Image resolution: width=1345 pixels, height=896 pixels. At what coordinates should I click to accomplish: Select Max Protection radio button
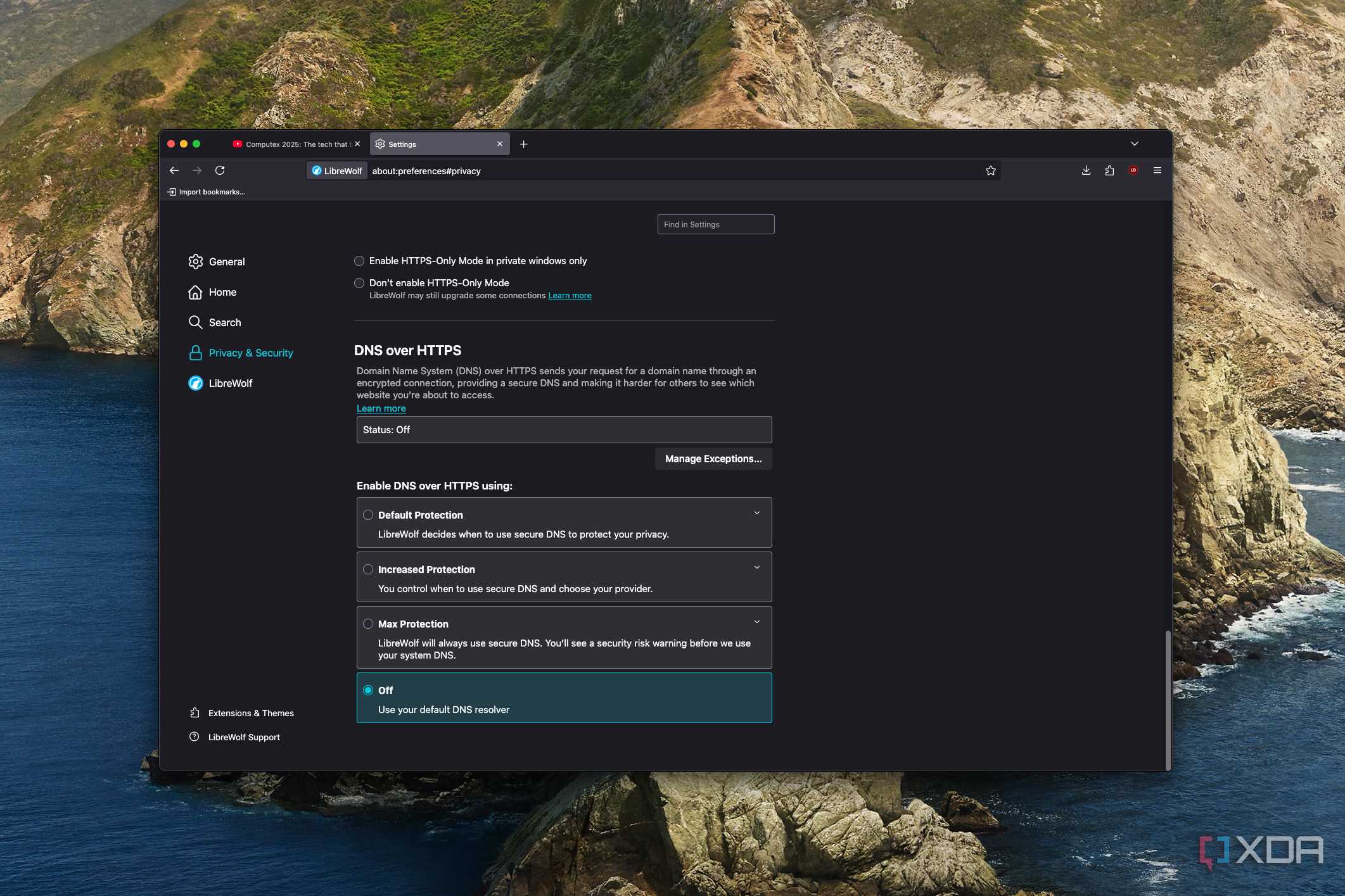[x=368, y=624]
